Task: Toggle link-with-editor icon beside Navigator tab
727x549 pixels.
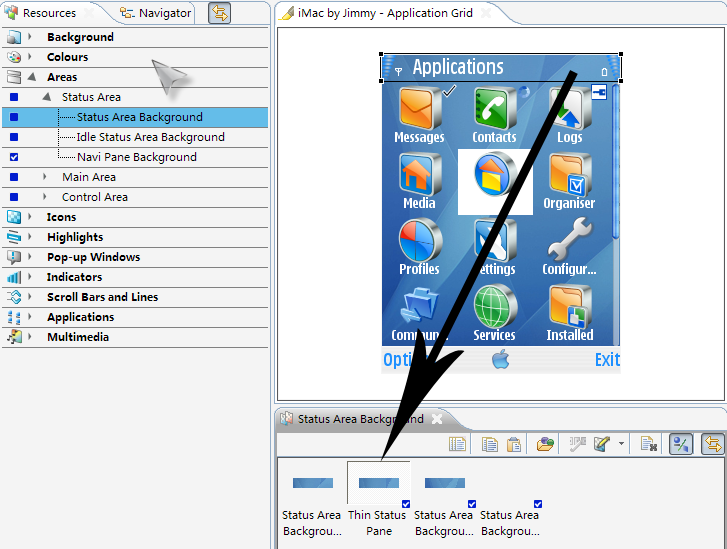Action: tap(219, 13)
